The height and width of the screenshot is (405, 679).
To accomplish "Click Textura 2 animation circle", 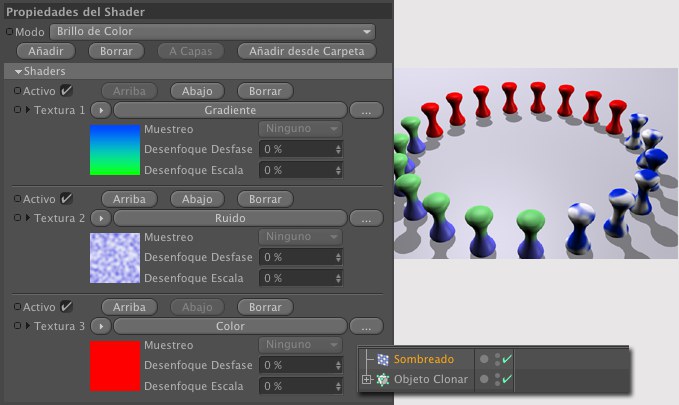I will pos(17,218).
